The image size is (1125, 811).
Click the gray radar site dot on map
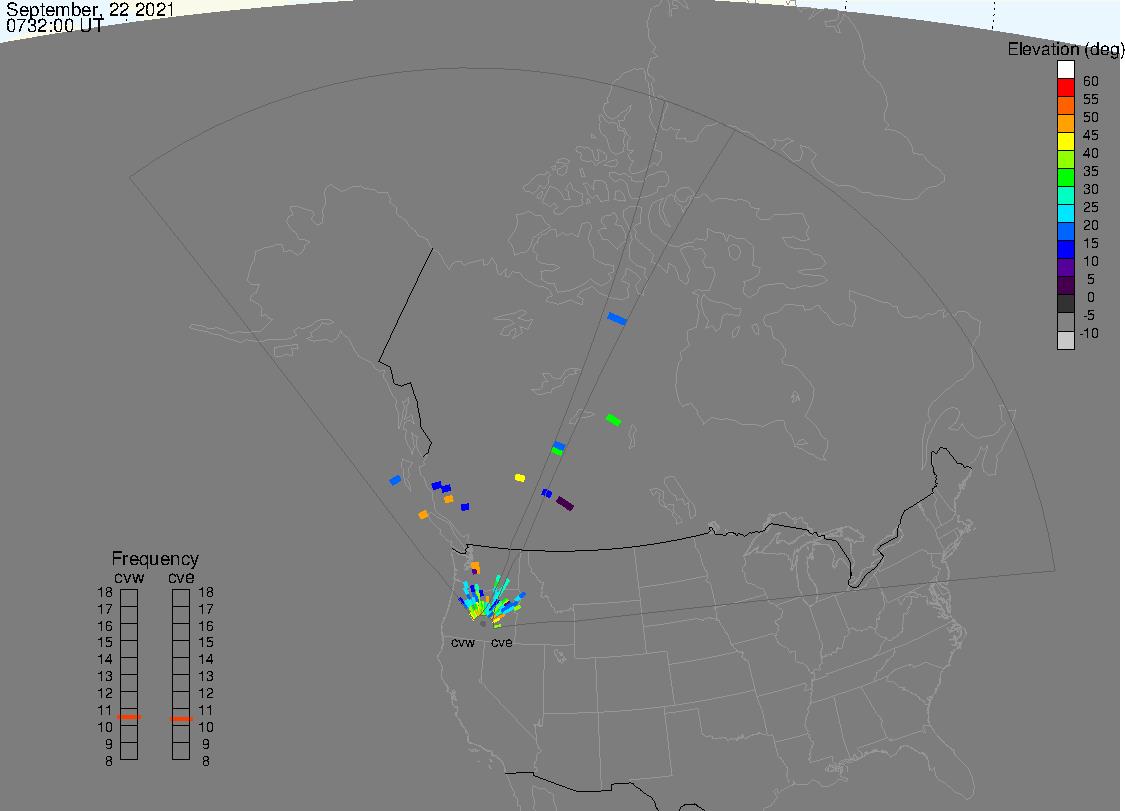[483, 624]
